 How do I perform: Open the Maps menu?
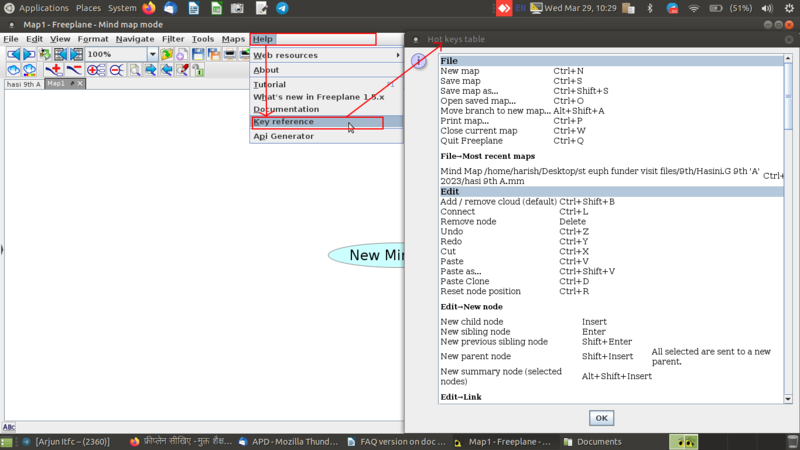tap(233, 39)
